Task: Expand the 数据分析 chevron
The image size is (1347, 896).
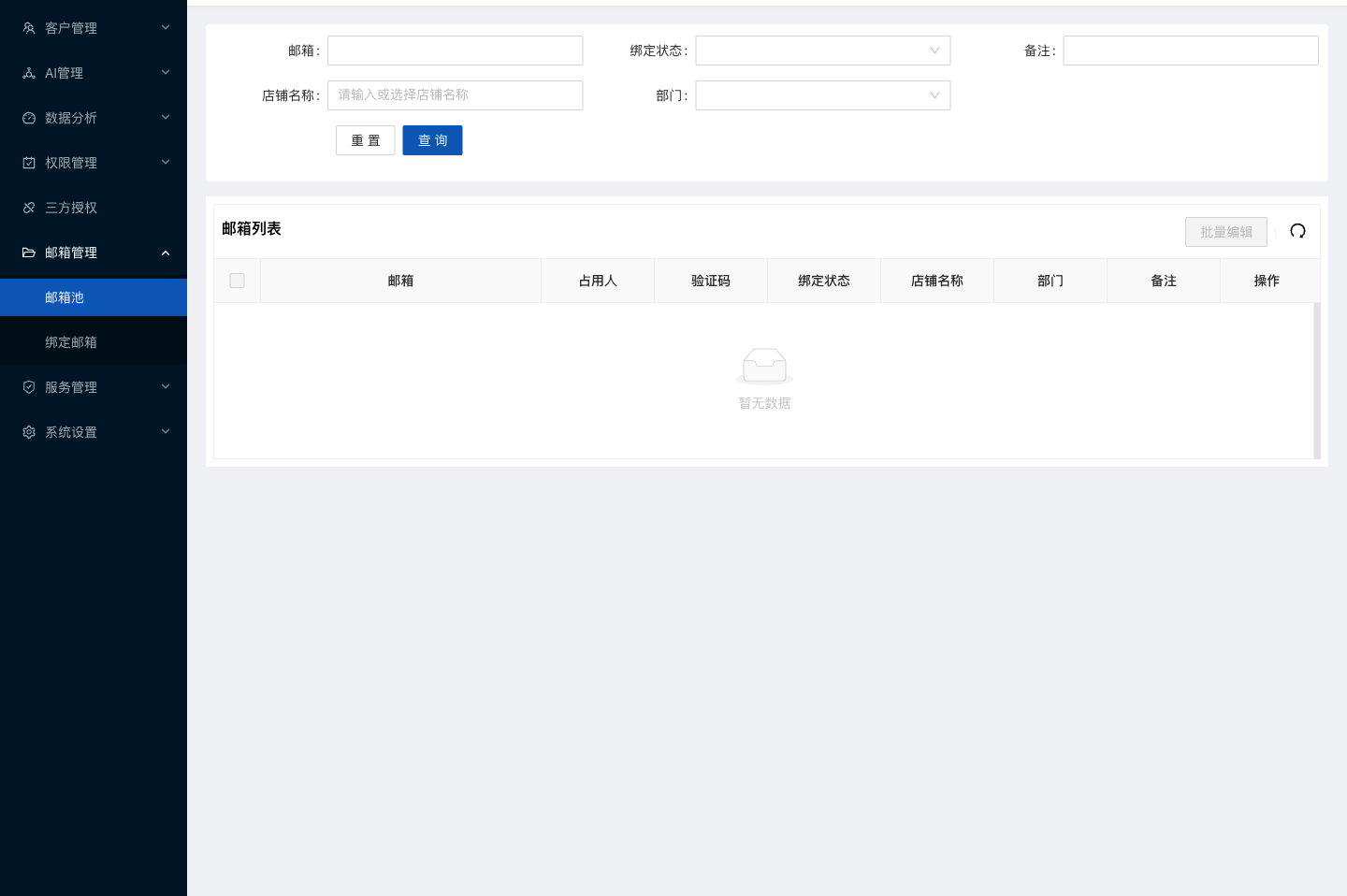Action: [x=166, y=118]
